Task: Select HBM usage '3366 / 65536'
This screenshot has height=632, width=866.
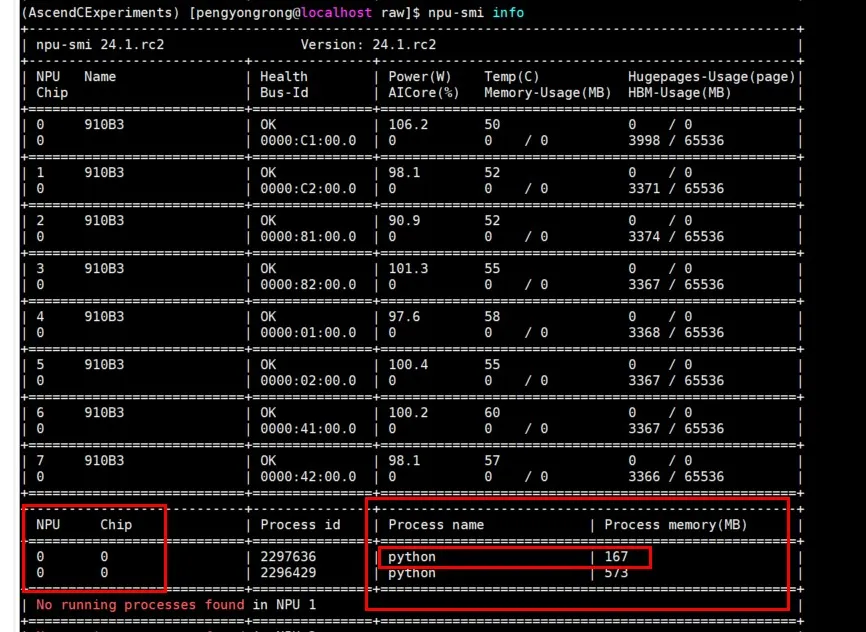Action: point(676,477)
